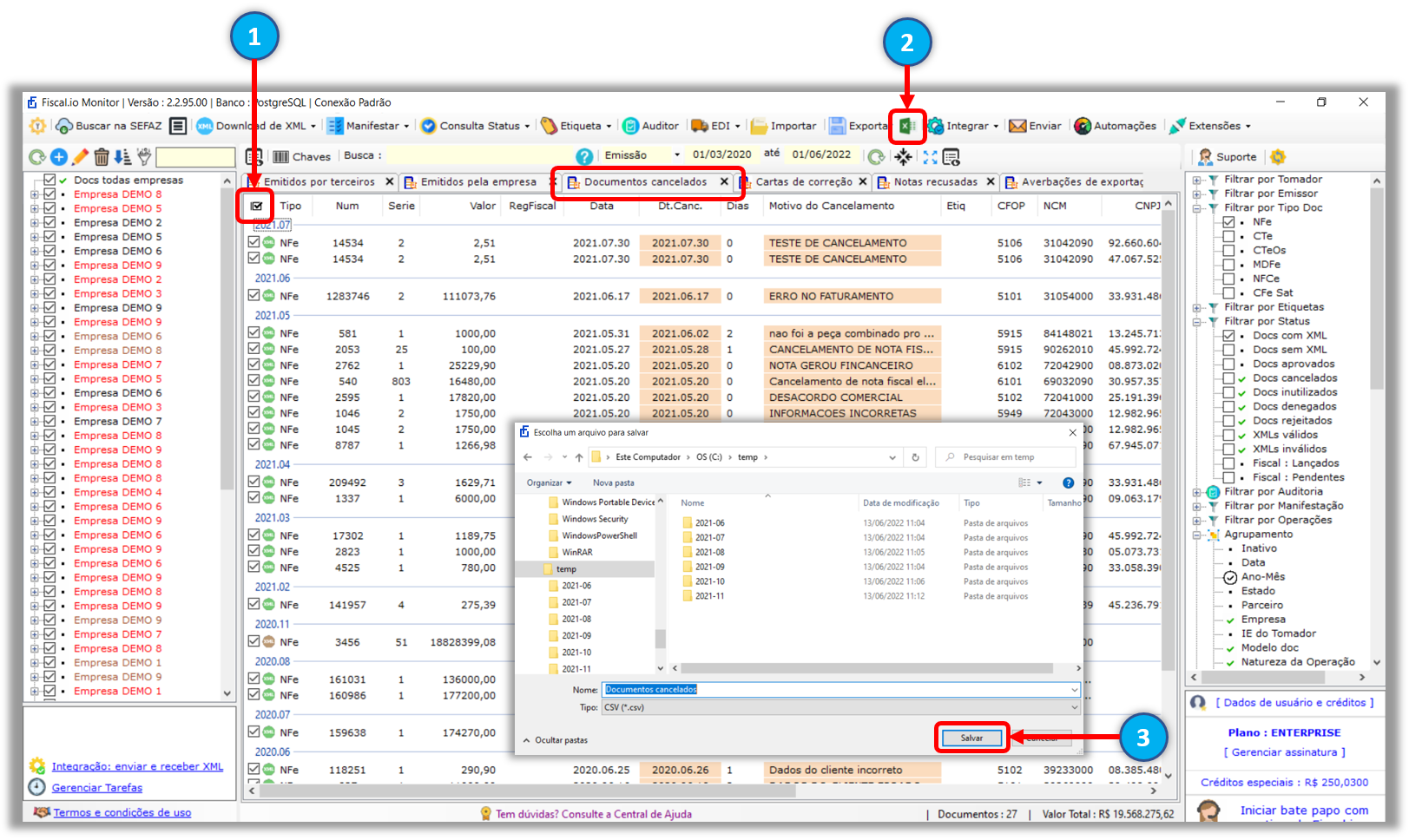Switch to Emitidos pela empresa tab

pyautogui.click(x=478, y=182)
